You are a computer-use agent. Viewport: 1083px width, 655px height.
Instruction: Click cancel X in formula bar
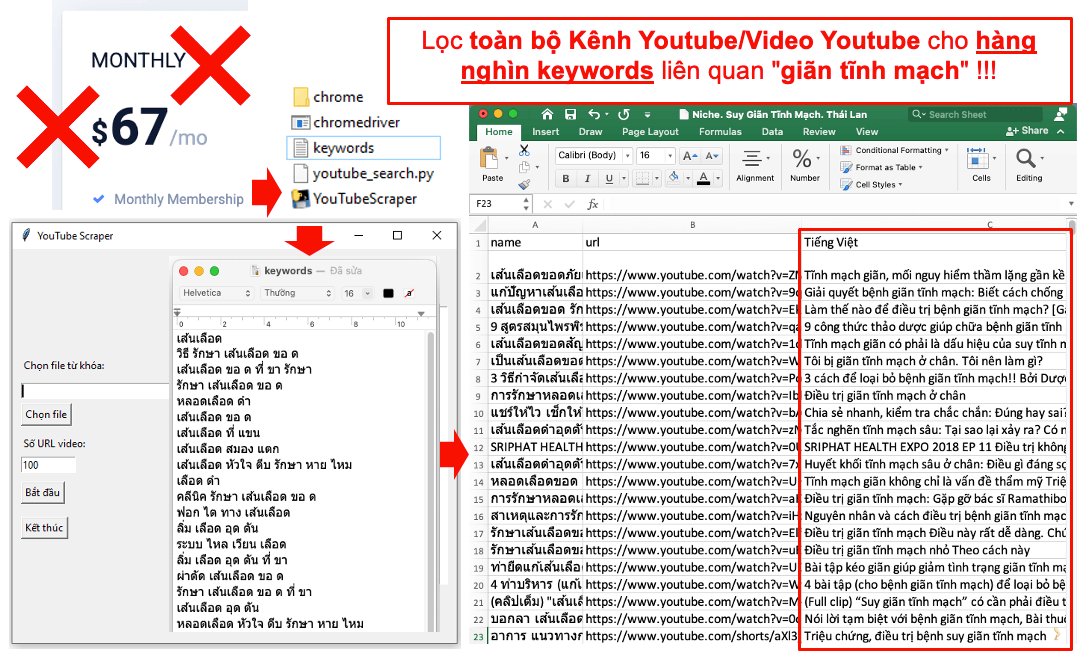click(548, 204)
